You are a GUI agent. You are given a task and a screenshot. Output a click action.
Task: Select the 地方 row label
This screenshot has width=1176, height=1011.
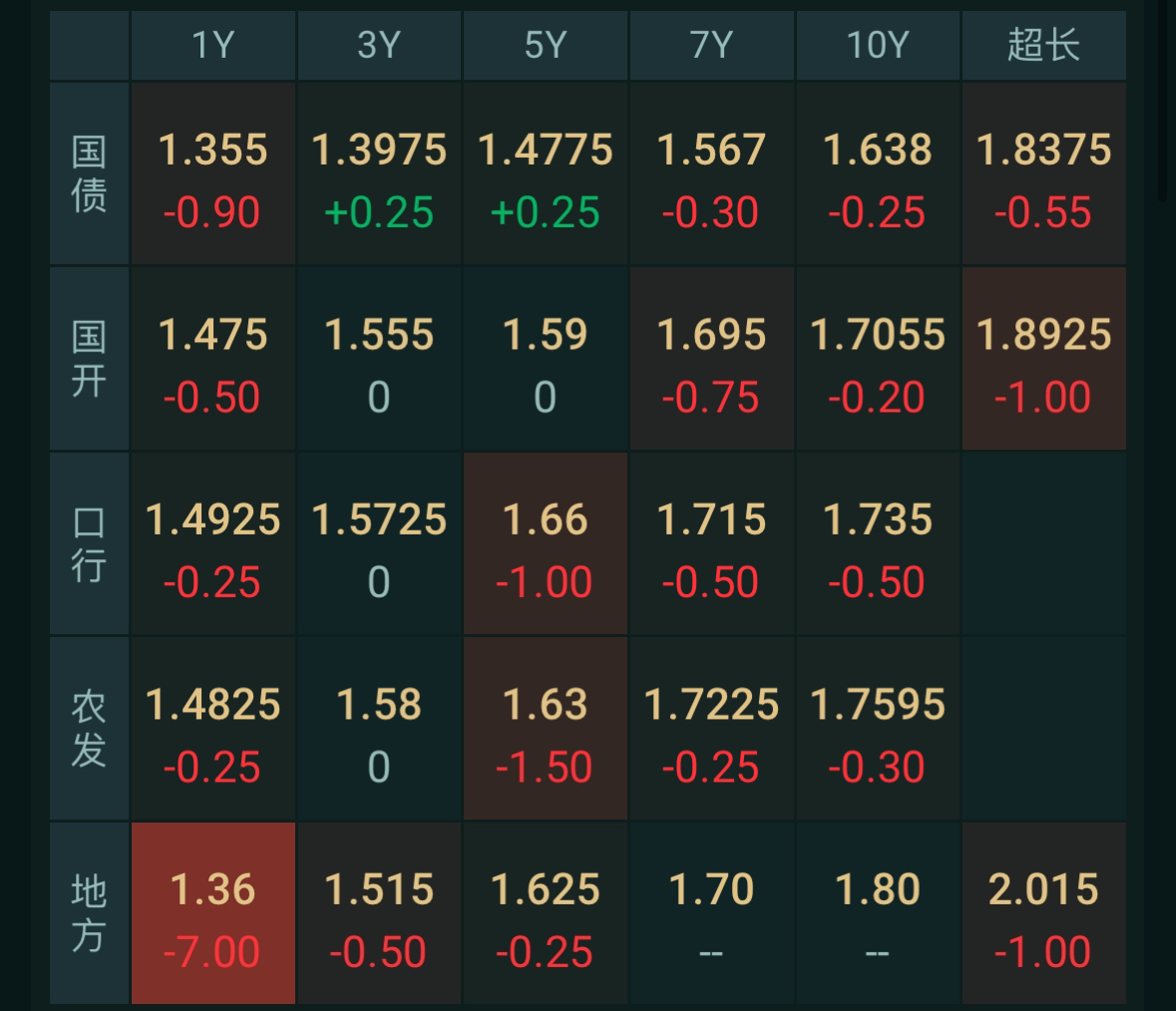click(89, 913)
